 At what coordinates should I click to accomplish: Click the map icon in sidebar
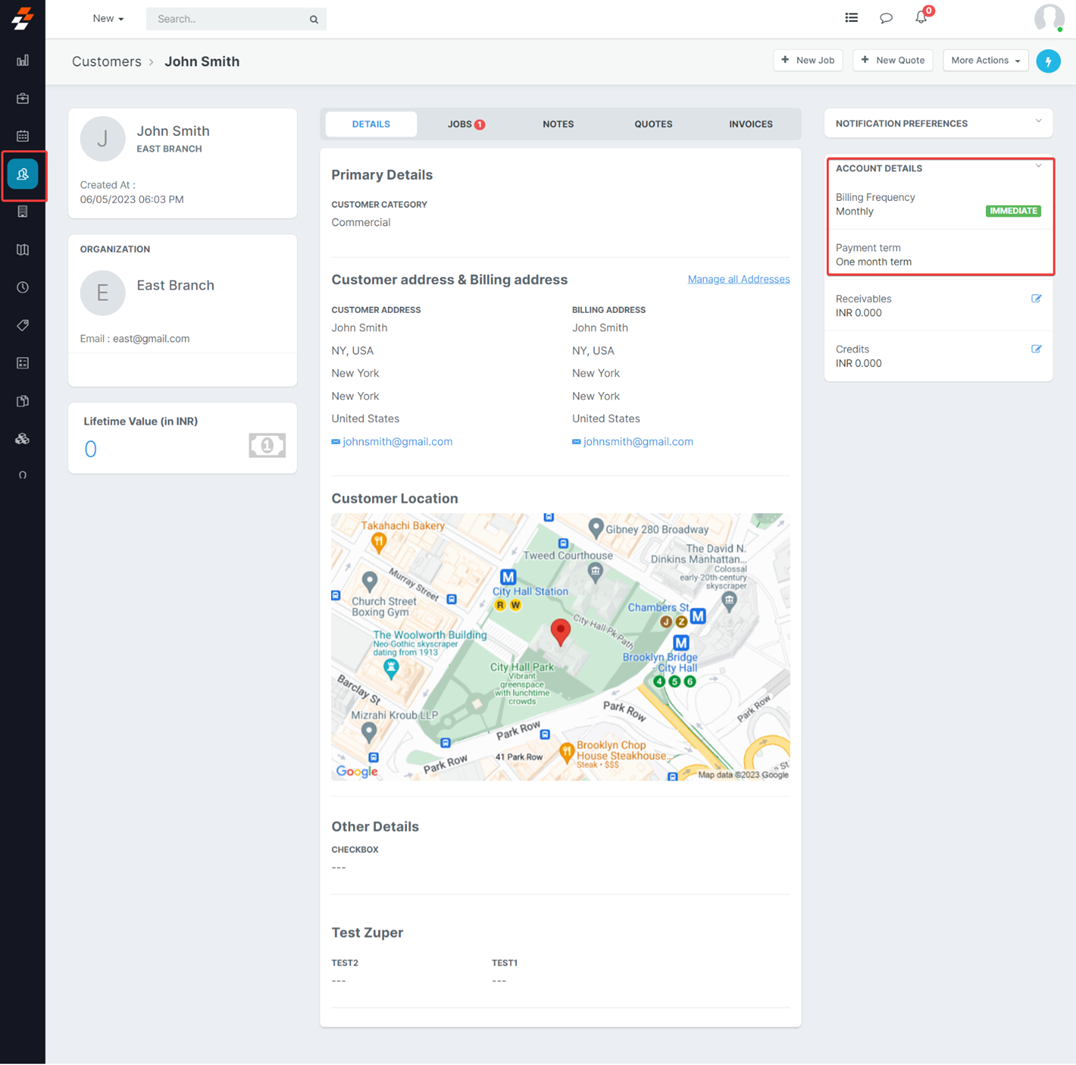22,250
